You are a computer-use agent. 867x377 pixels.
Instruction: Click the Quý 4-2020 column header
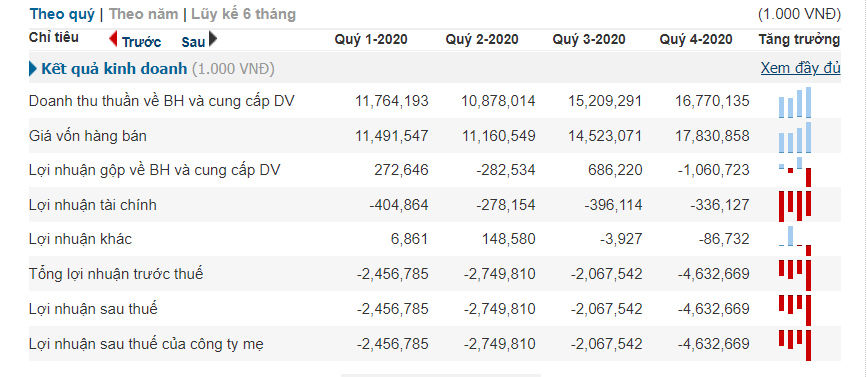pyautogui.click(x=696, y=39)
